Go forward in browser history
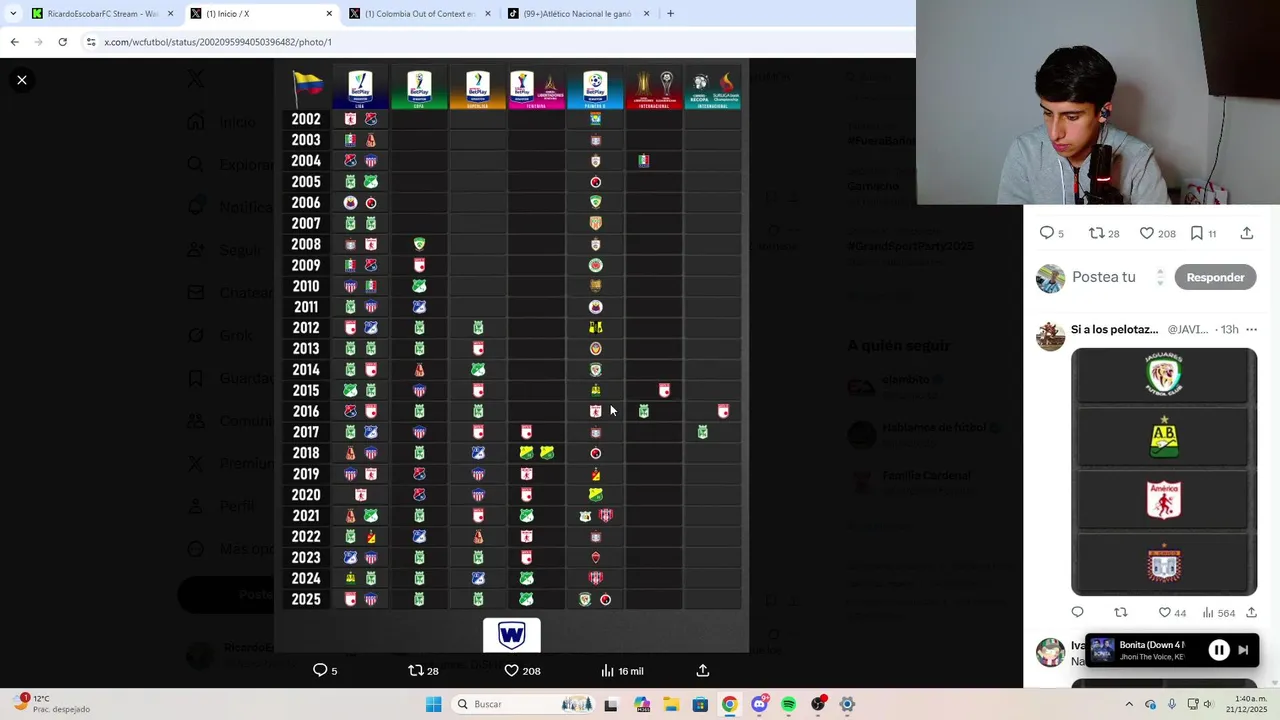The image size is (1280, 720). pos(38,42)
